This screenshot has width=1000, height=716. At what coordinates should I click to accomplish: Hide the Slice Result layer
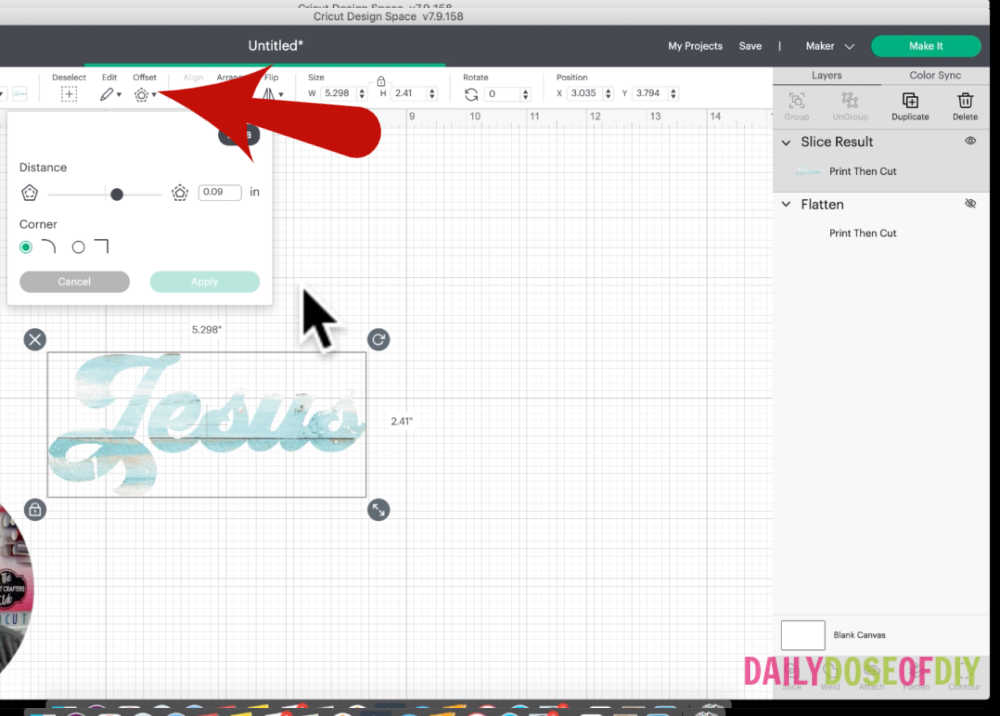click(970, 142)
